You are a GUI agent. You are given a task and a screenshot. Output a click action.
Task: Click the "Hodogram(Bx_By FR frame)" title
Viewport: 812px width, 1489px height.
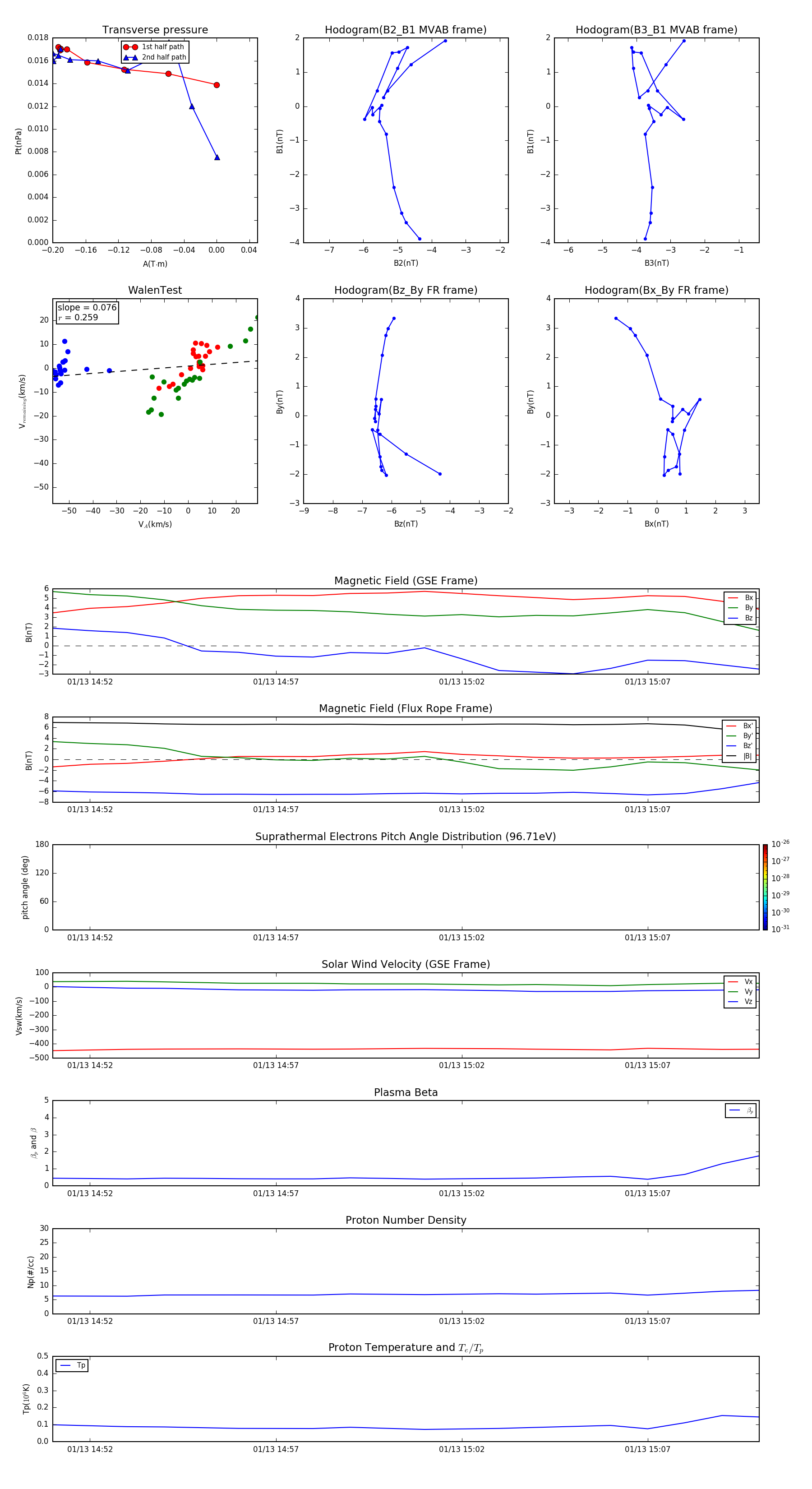656,290
